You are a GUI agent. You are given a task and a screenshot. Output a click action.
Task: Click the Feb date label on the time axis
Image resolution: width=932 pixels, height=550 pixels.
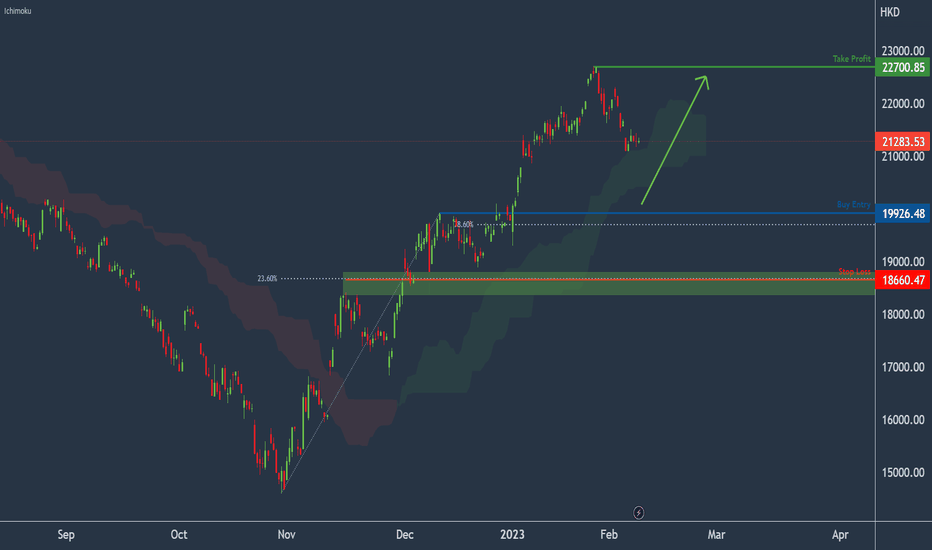pyautogui.click(x=609, y=535)
